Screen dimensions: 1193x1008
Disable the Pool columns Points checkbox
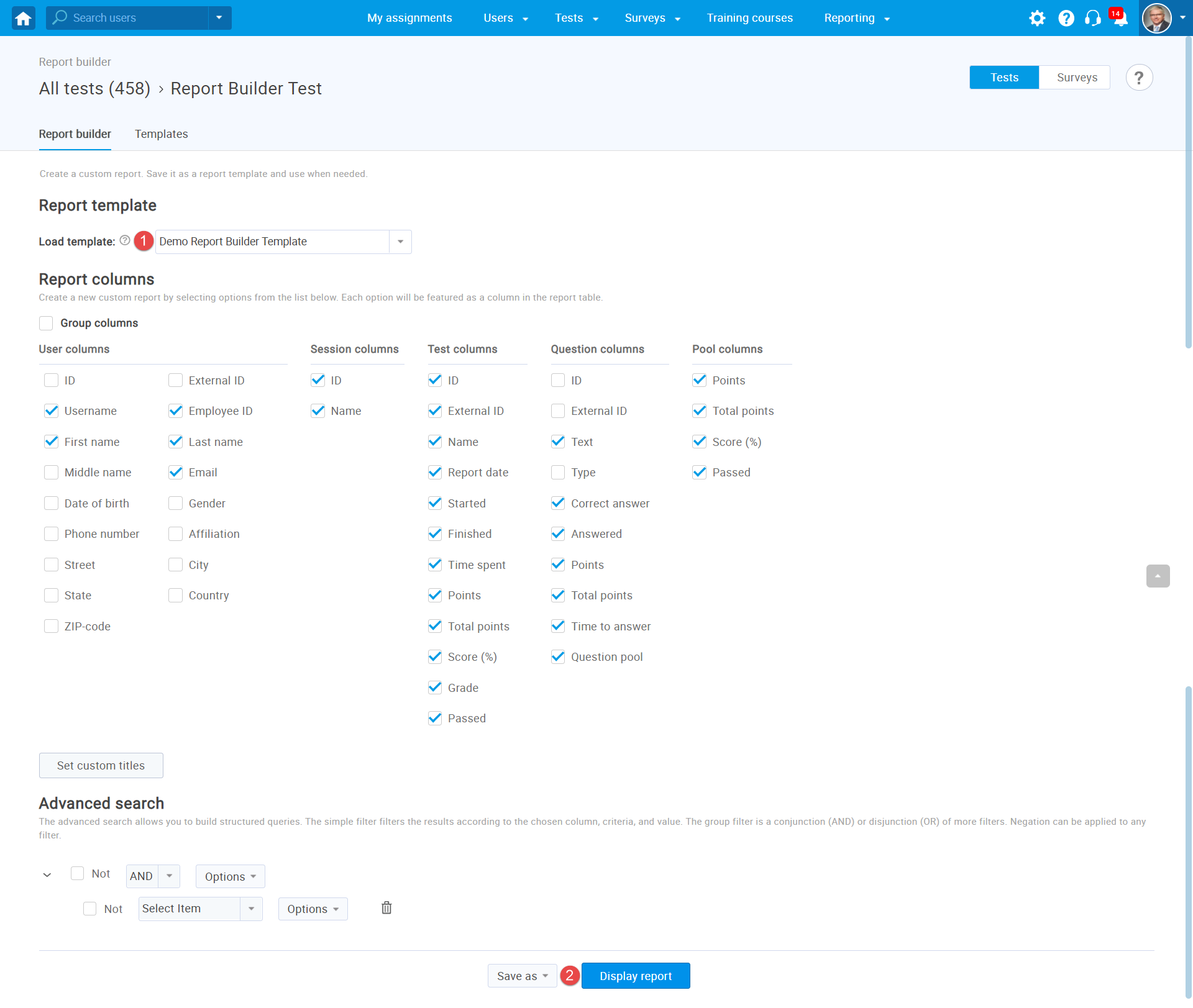pos(699,380)
